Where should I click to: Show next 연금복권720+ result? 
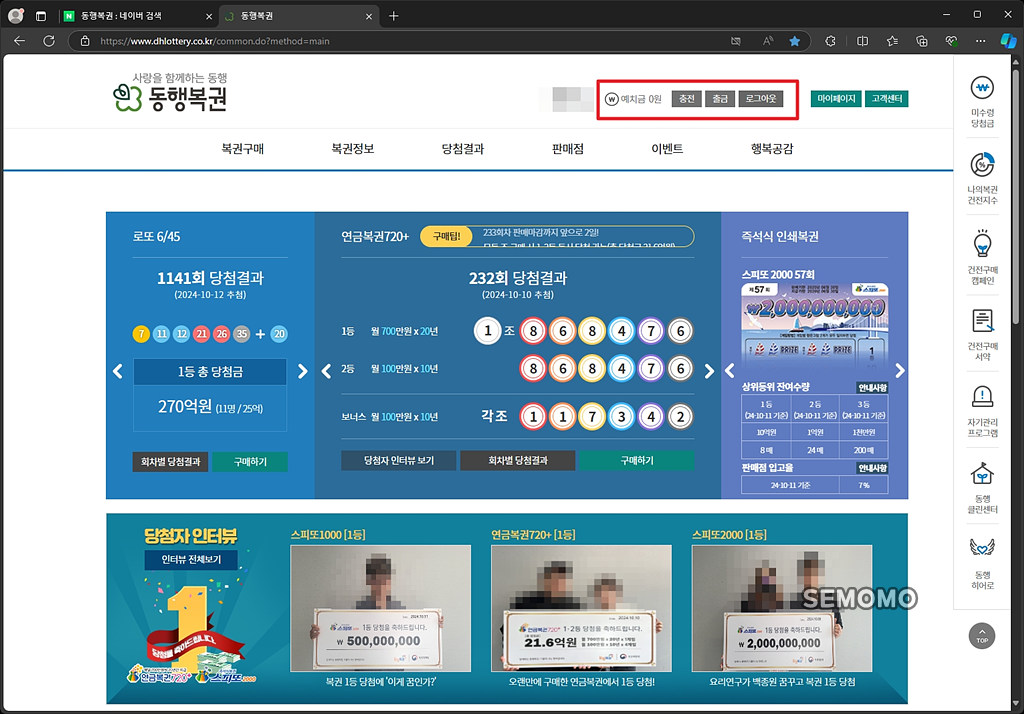click(709, 371)
